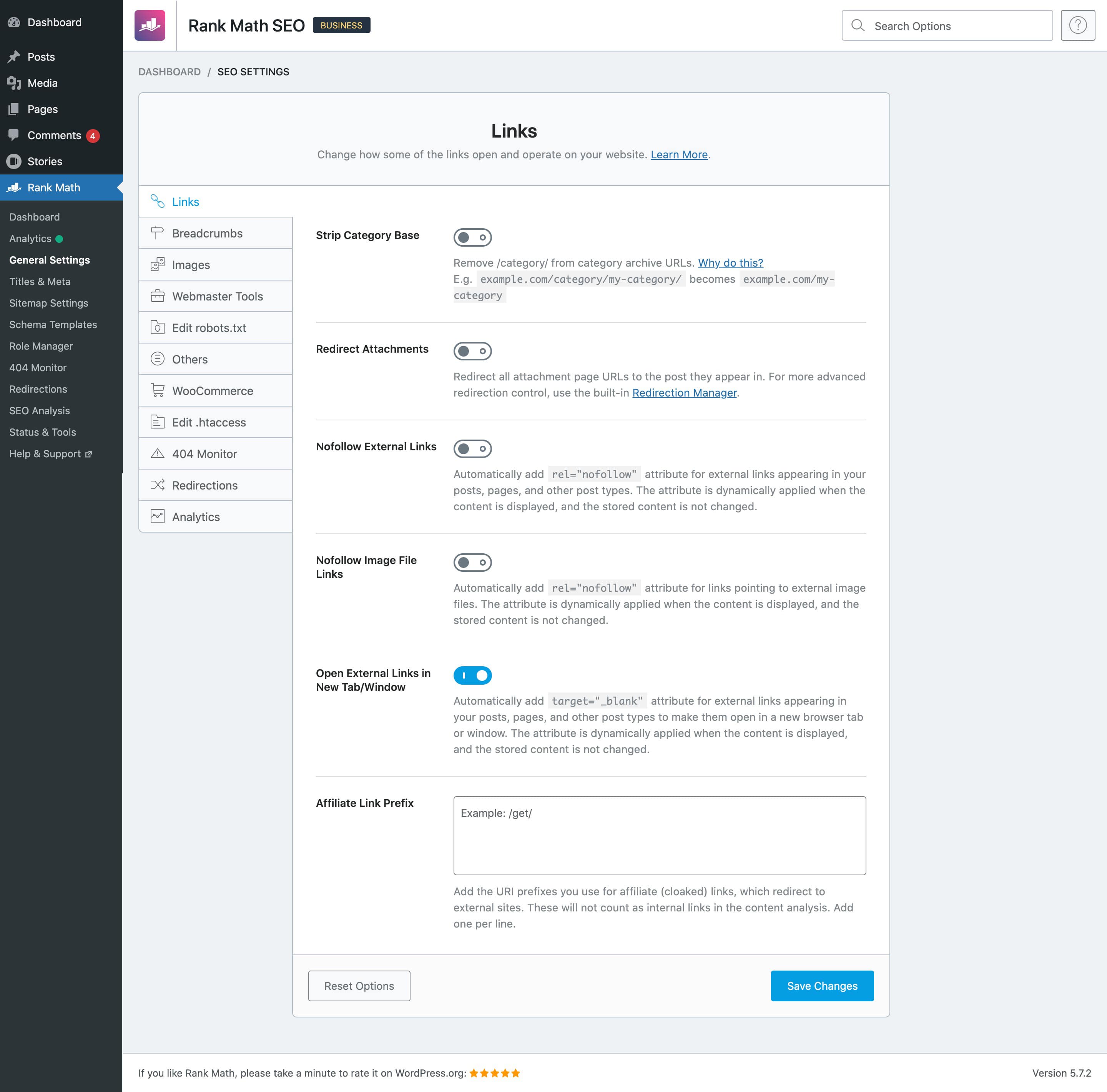Click the BUSINESS badge

[x=341, y=25]
